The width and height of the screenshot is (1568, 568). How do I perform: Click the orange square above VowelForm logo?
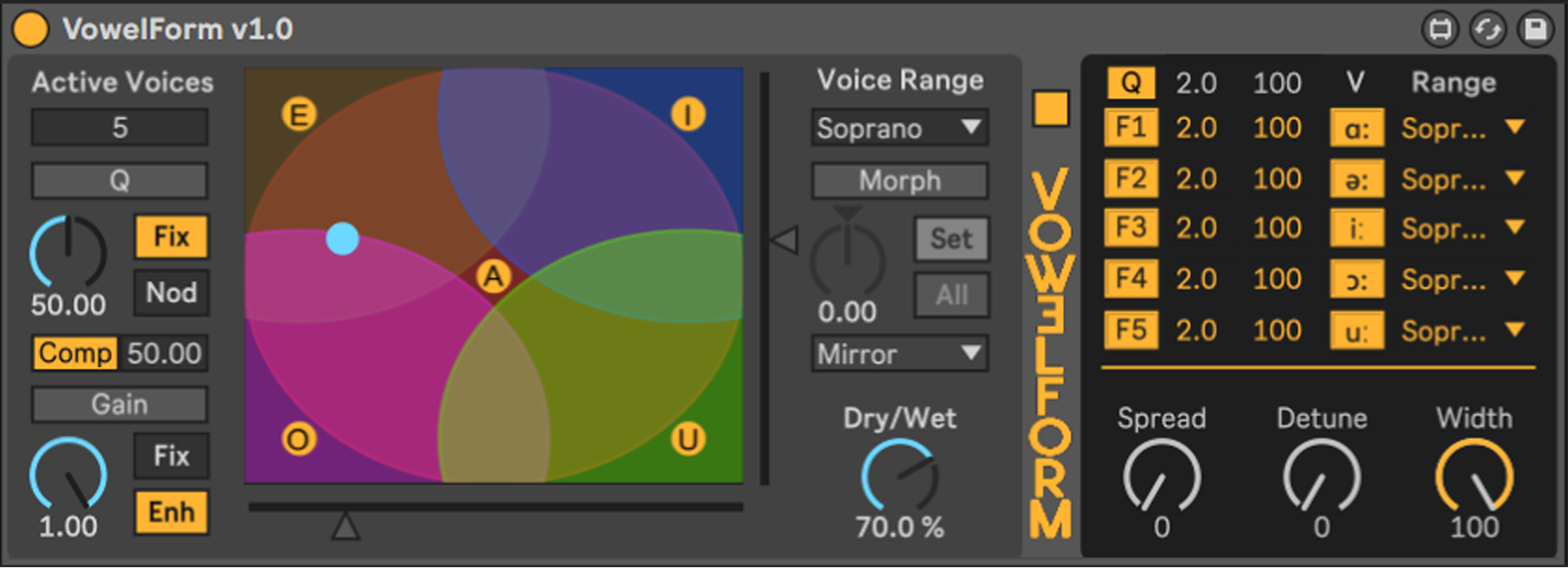point(1050,108)
